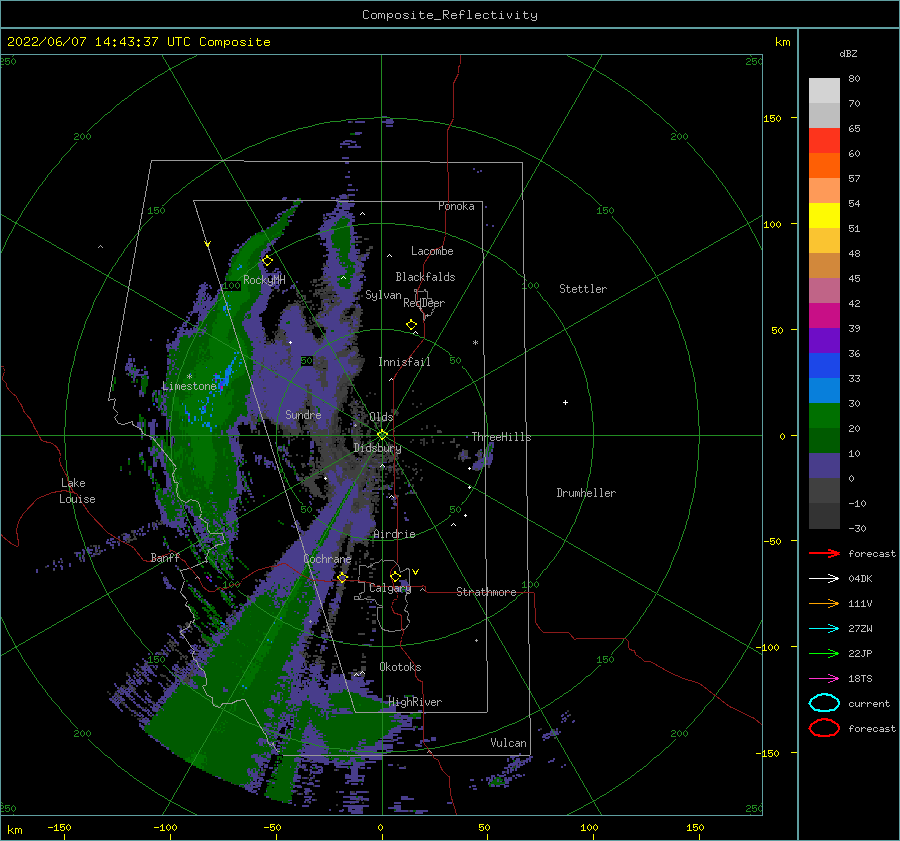Click the yellow diamond marker below RedDeer

[411, 325]
